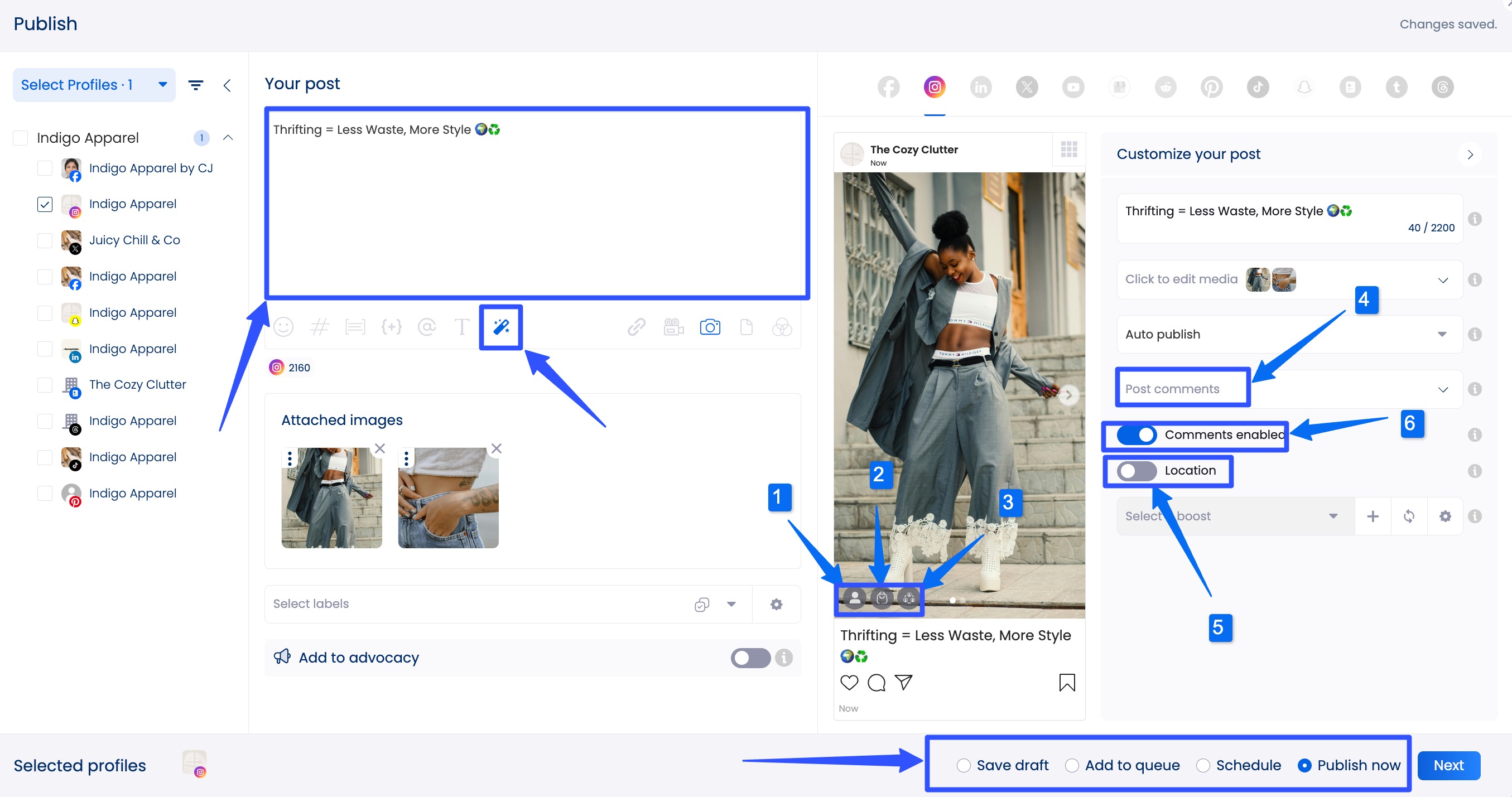This screenshot has width=1512, height=797.
Task: Add a video with the video icon
Action: [x=673, y=327]
